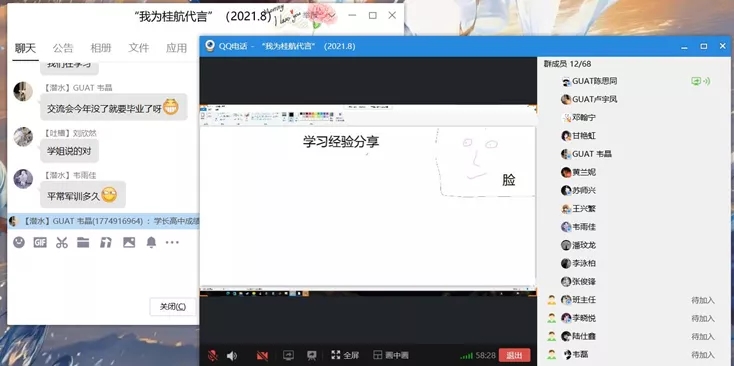Click the speaker volume icon
The width and height of the screenshot is (734, 366).
pos(232,355)
